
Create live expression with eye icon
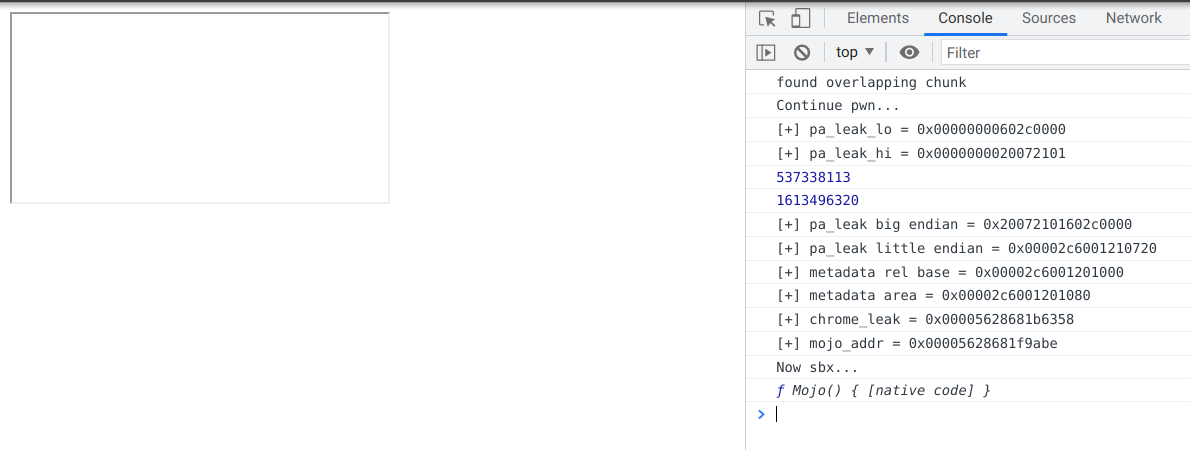[909, 52]
